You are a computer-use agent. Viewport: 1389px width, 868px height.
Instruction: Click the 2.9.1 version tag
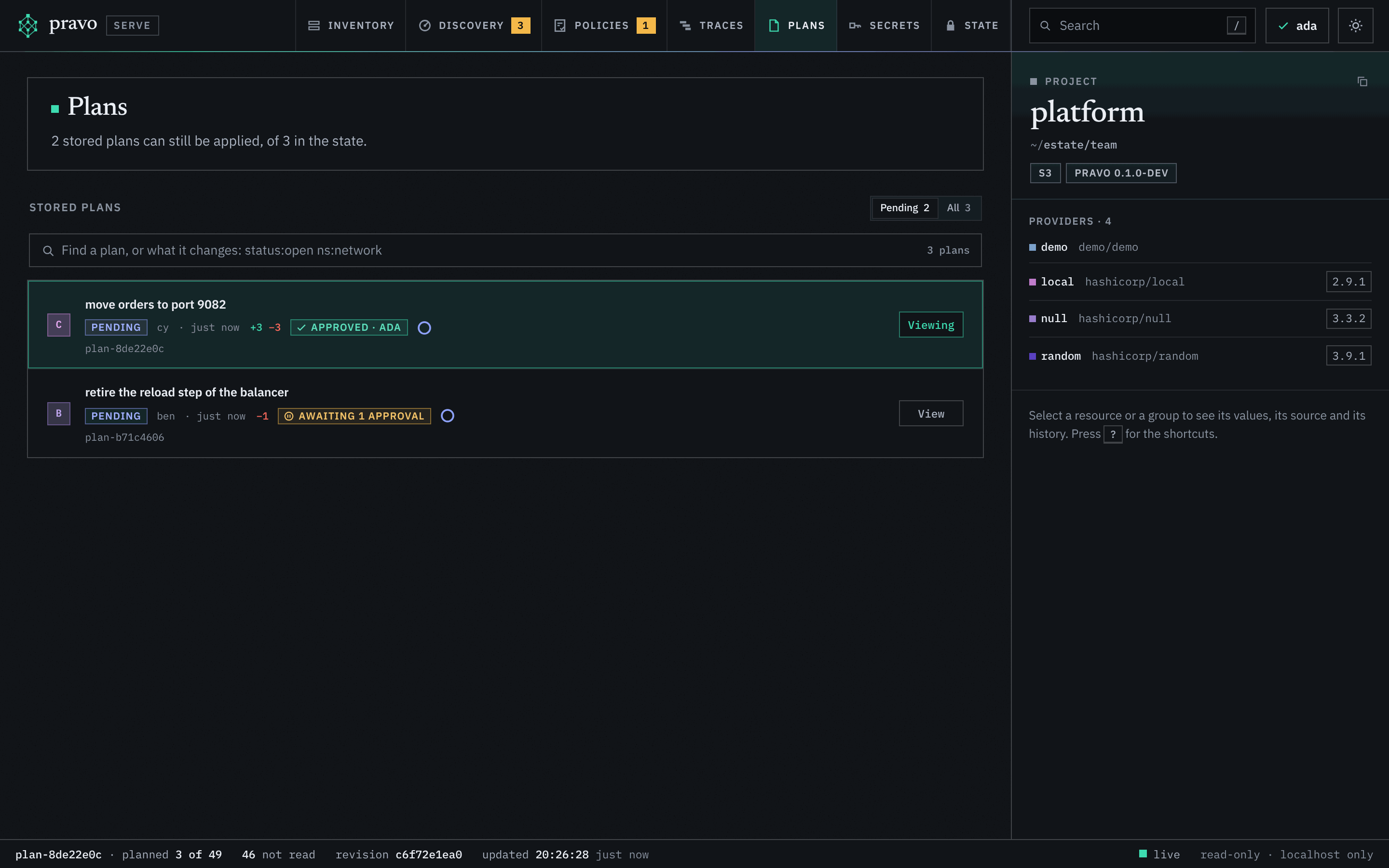pyautogui.click(x=1348, y=282)
